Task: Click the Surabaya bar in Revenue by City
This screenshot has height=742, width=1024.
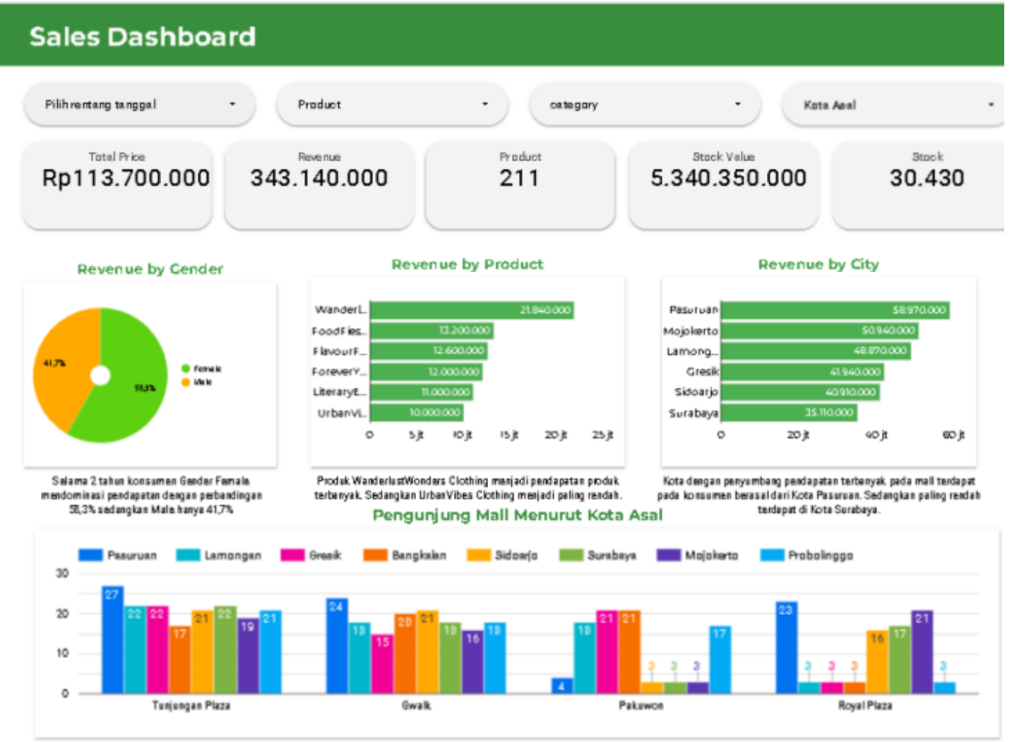Action: (789, 412)
